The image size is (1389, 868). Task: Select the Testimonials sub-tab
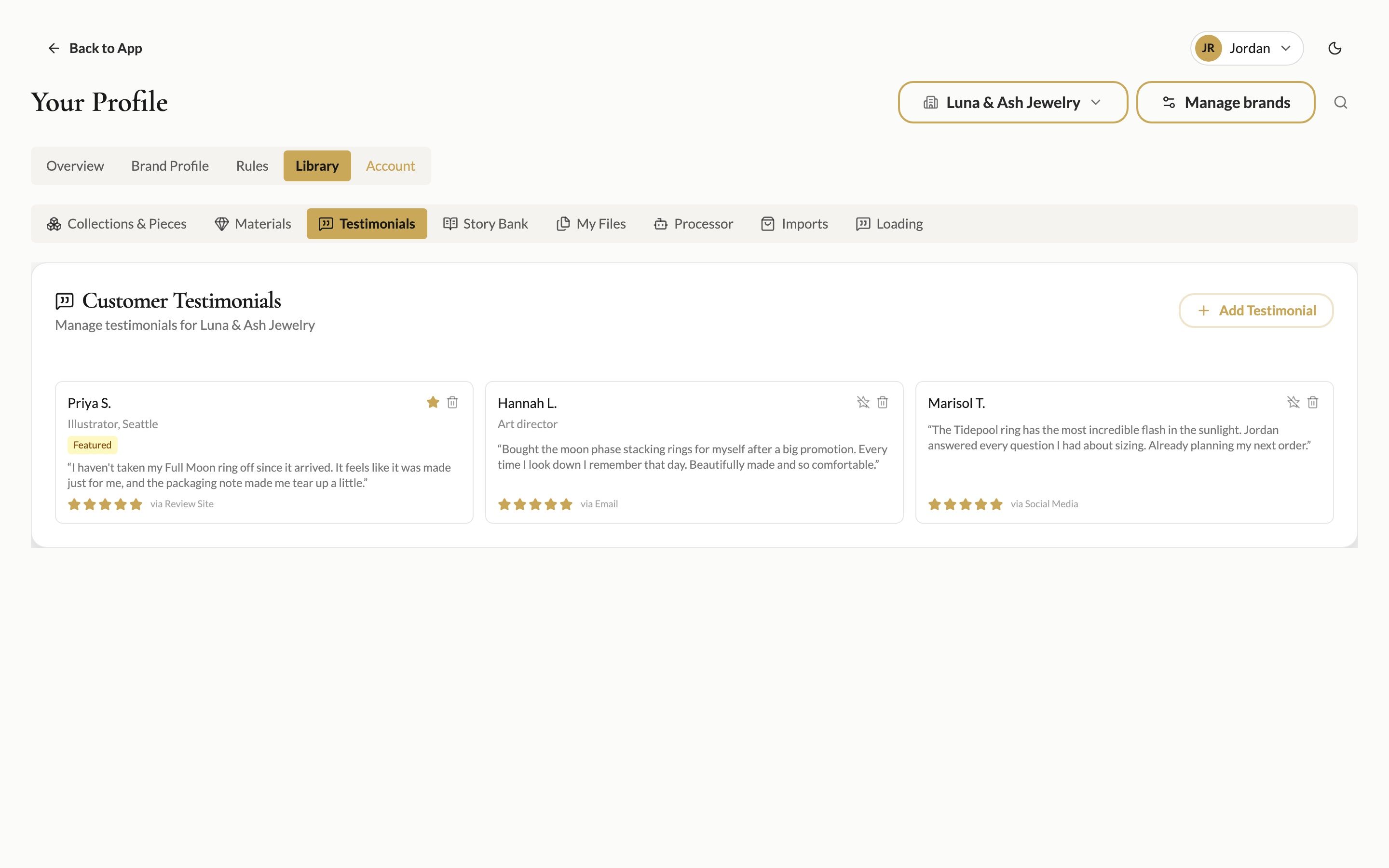(367, 224)
